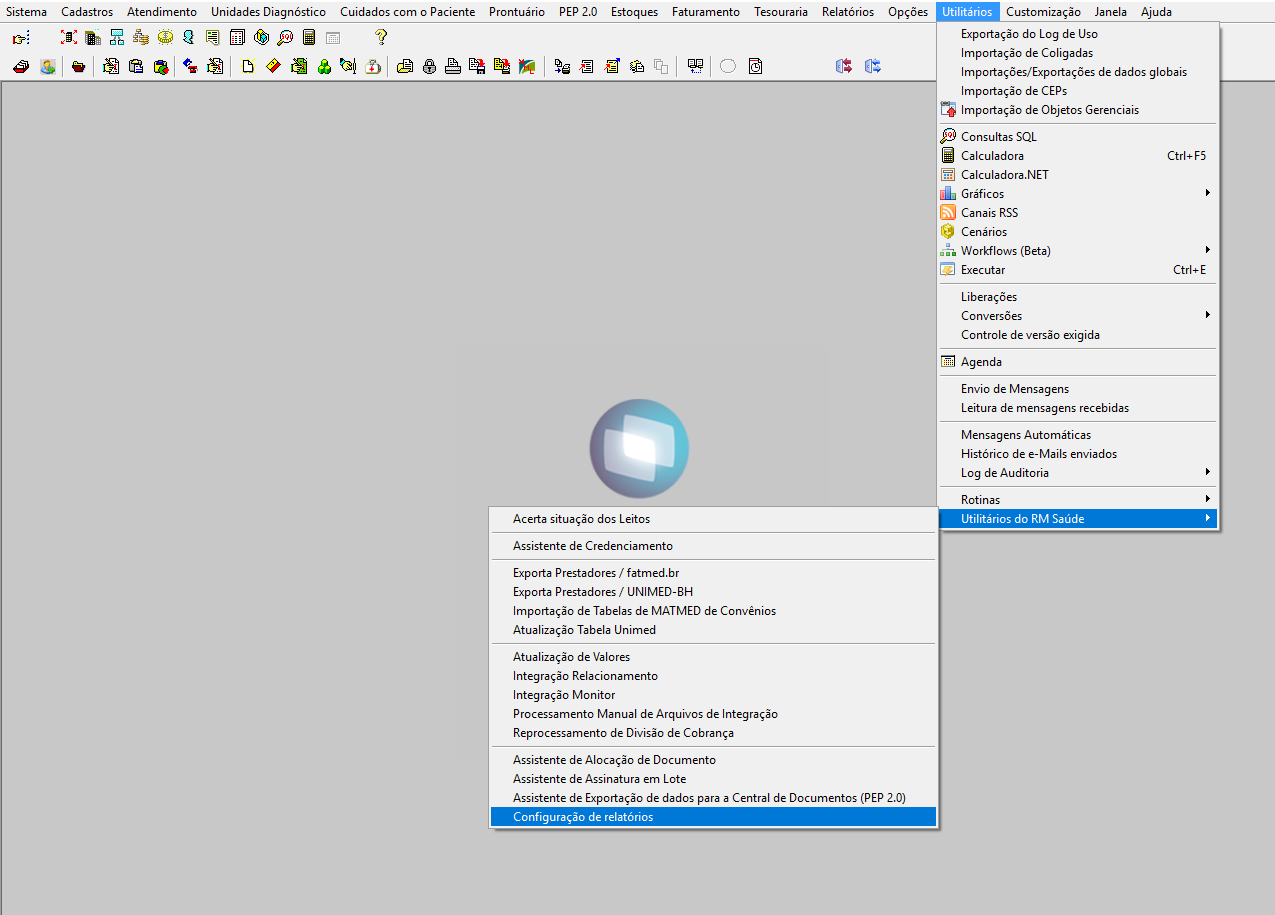Image resolution: width=1275 pixels, height=915 pixels.
Task: Click the blue door arrows toolbar icon
Action: [873, 66]
